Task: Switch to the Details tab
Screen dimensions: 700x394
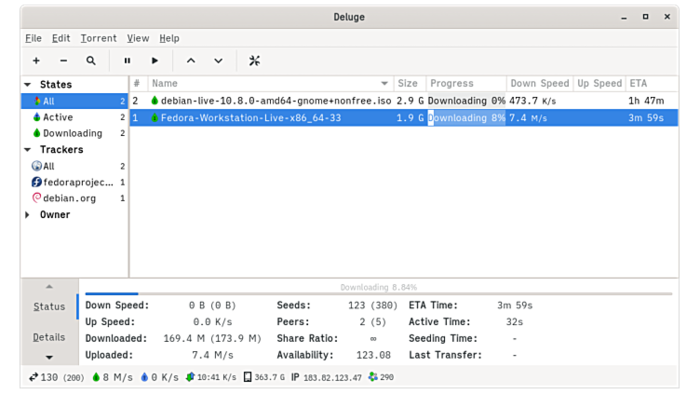Action: click(x=49, y=337)
